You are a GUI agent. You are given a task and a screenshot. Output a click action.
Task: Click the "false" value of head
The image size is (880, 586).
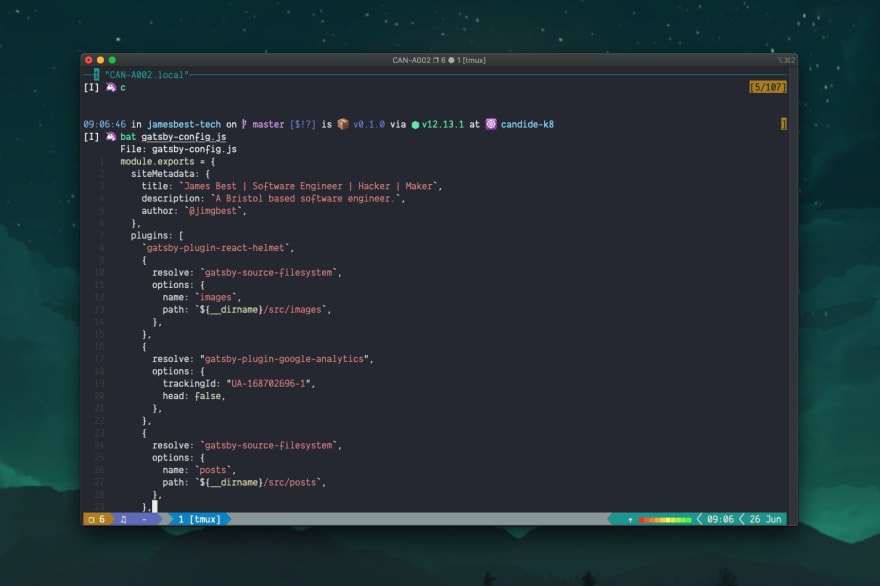point(208,396)
